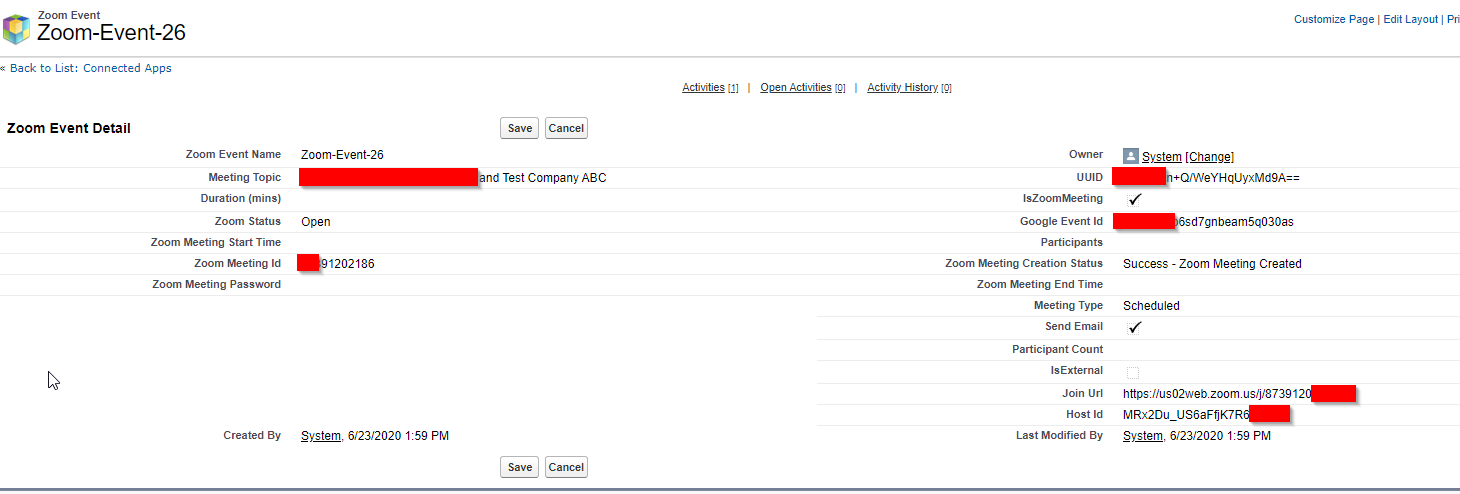This screenshot has height=494, width=1460.
Task: Click the System owner avatar icon
Action: (x=1131, y=156)
